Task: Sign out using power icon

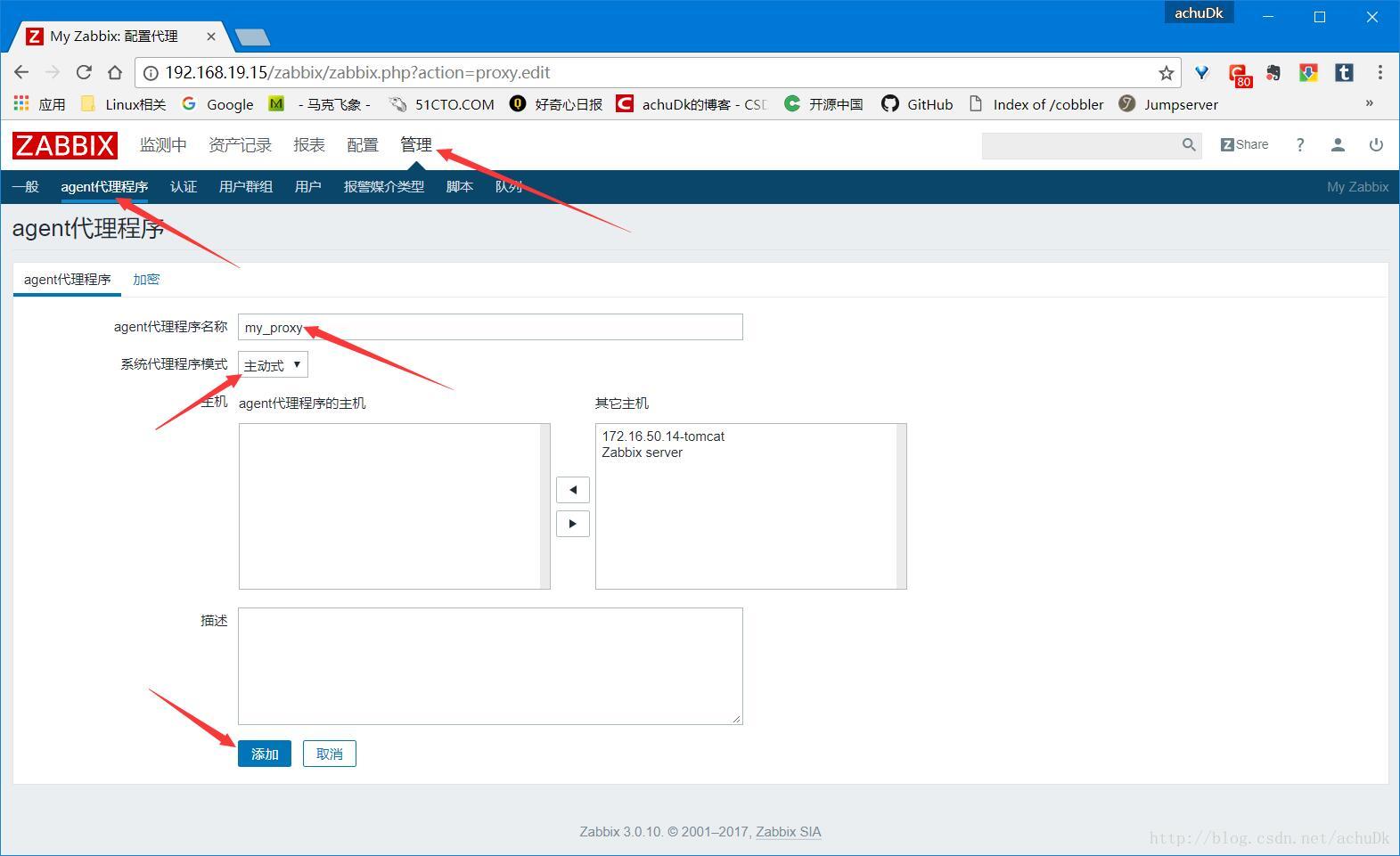Action: (x=1376, y=144)
